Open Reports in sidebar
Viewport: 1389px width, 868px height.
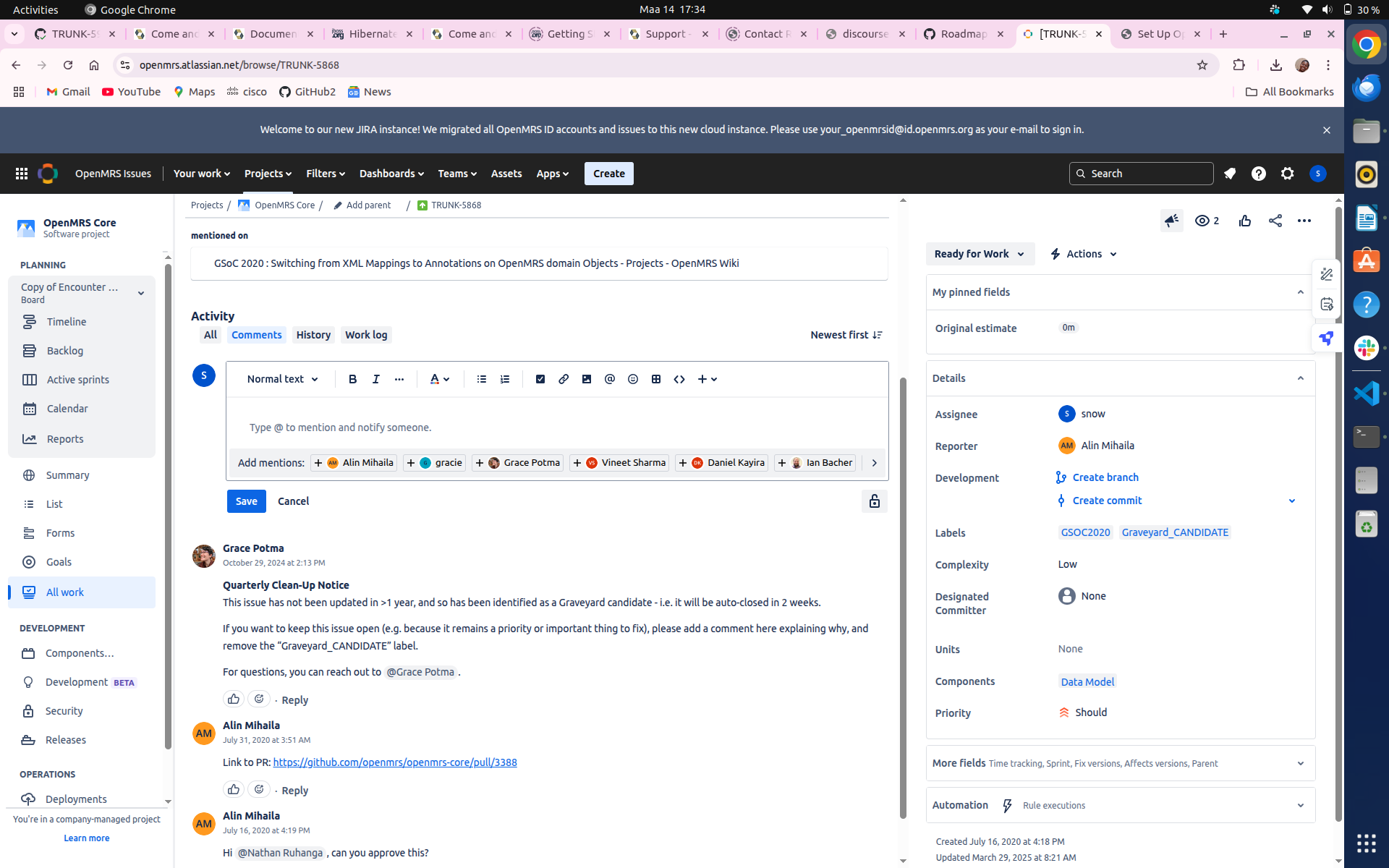[x=65, y=439]
